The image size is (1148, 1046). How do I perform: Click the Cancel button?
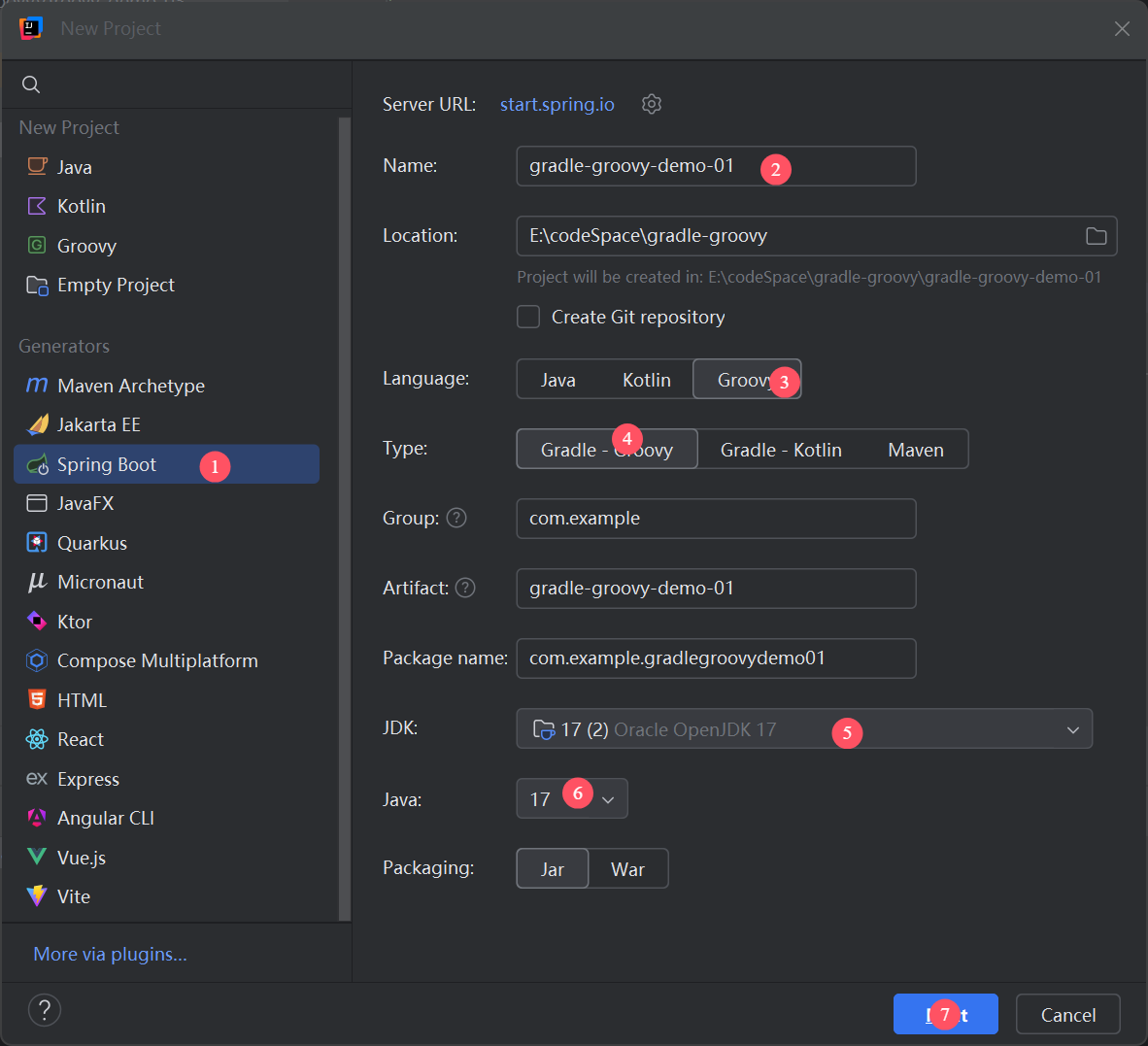pos(1067,1015)
